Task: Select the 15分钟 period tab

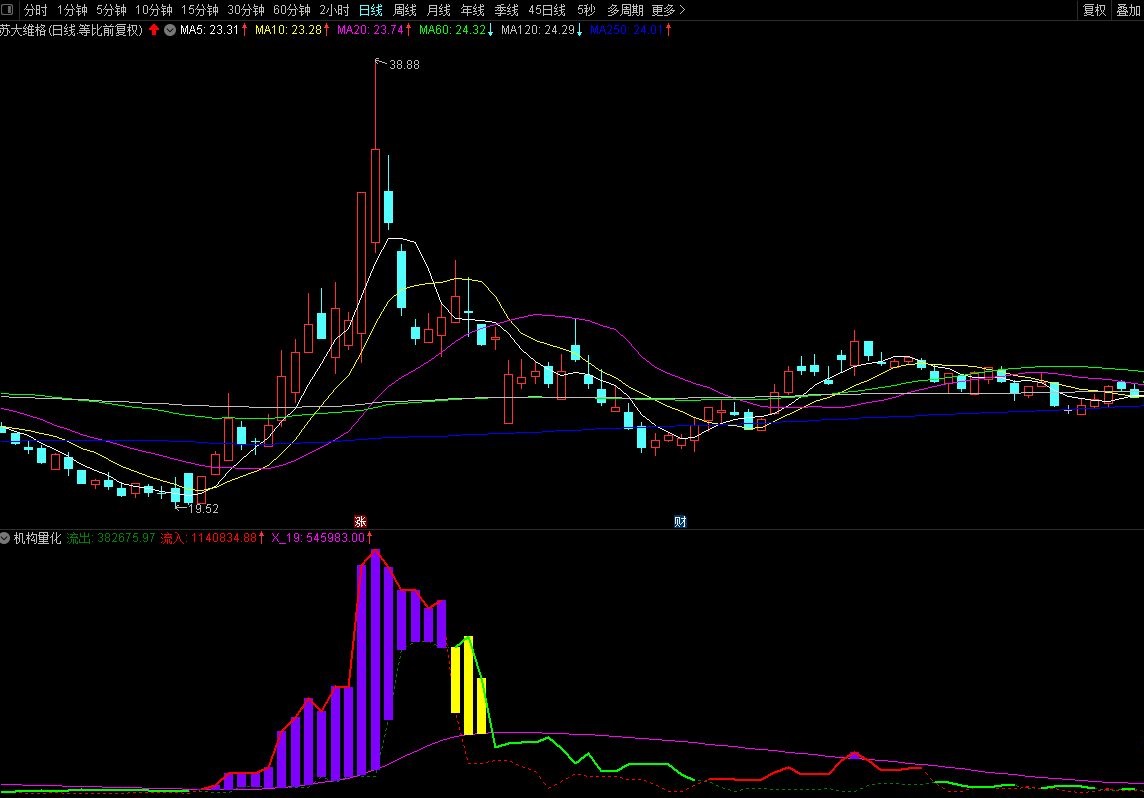Action: tap(199, 10)
